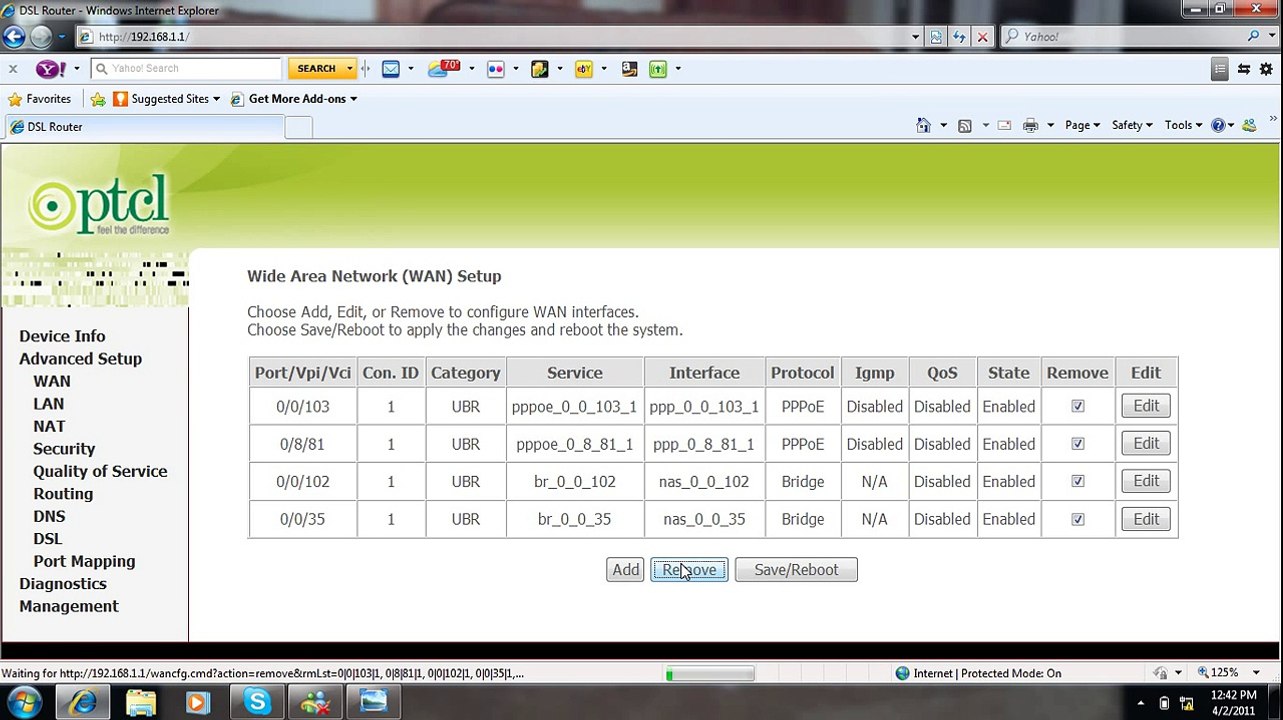Open the Tools menu
The height and width of the screenshot is (720, 1283).
[x=1183, y=126]
